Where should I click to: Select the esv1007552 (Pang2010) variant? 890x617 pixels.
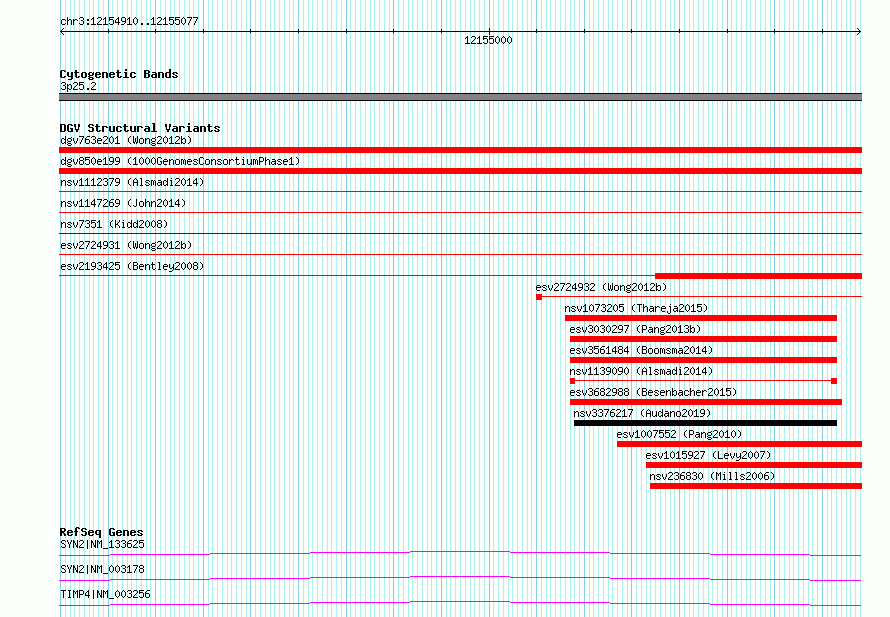pos(679,434)
